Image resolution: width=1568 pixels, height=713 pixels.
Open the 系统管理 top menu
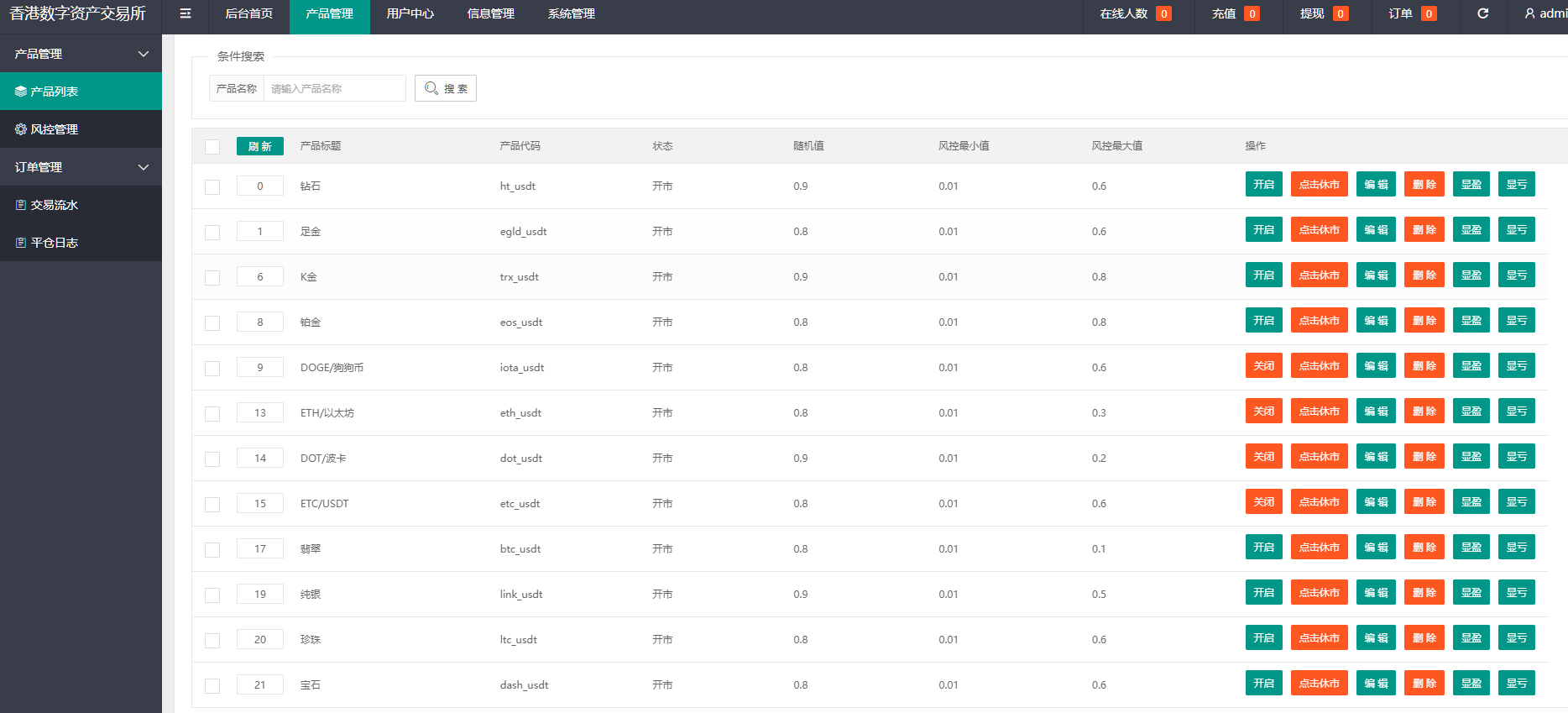(571, 14)
